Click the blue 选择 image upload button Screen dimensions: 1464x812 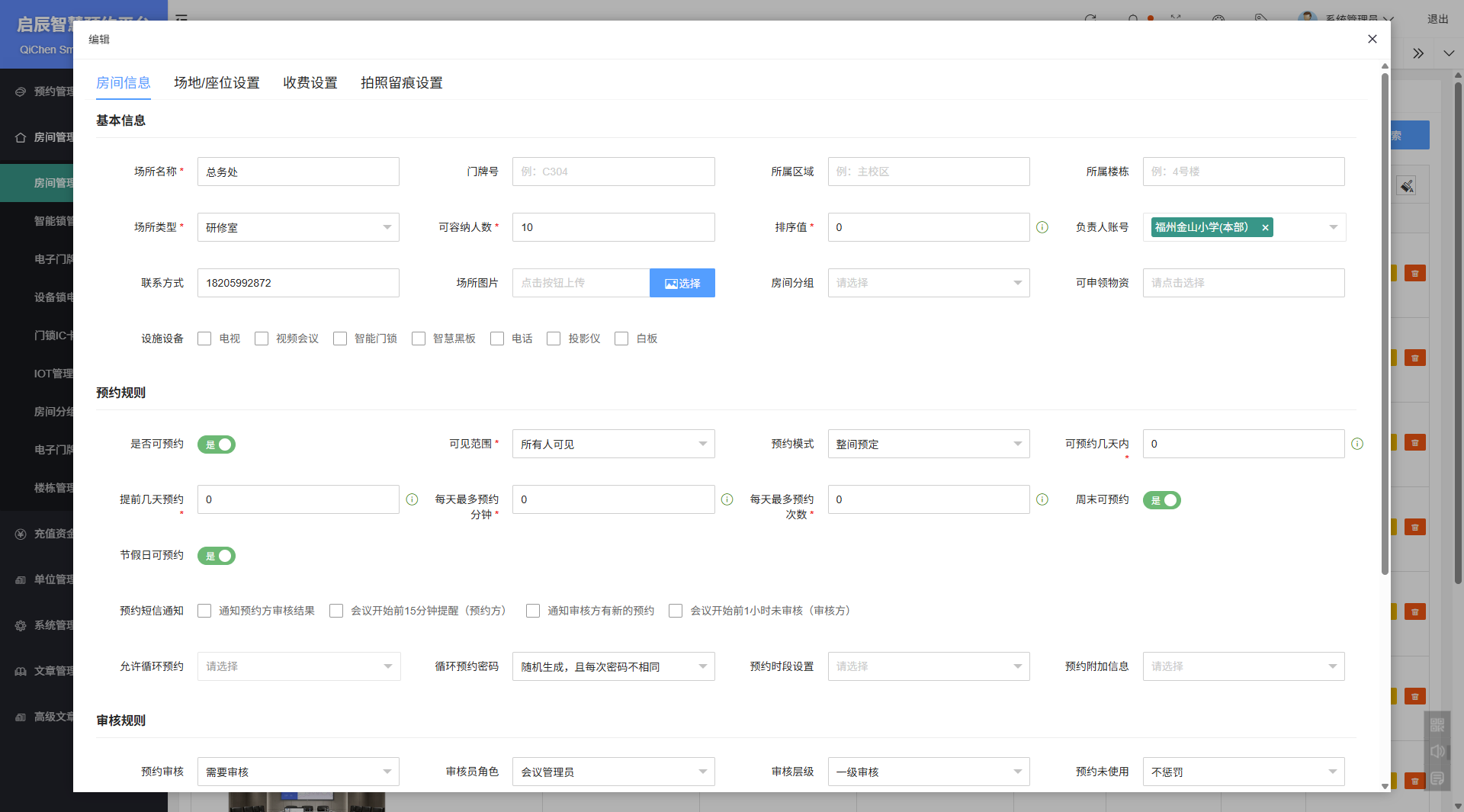coord(682,283)
